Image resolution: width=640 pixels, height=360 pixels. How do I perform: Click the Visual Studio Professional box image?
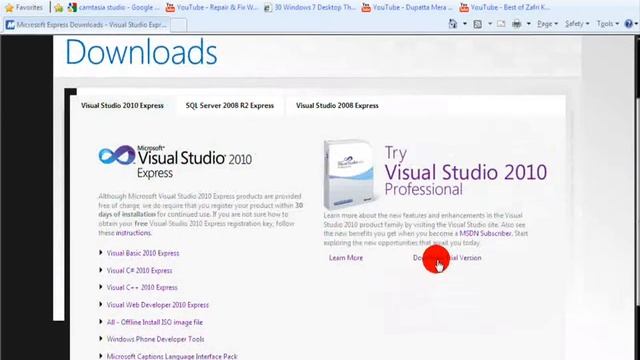[x=350, y=174]
